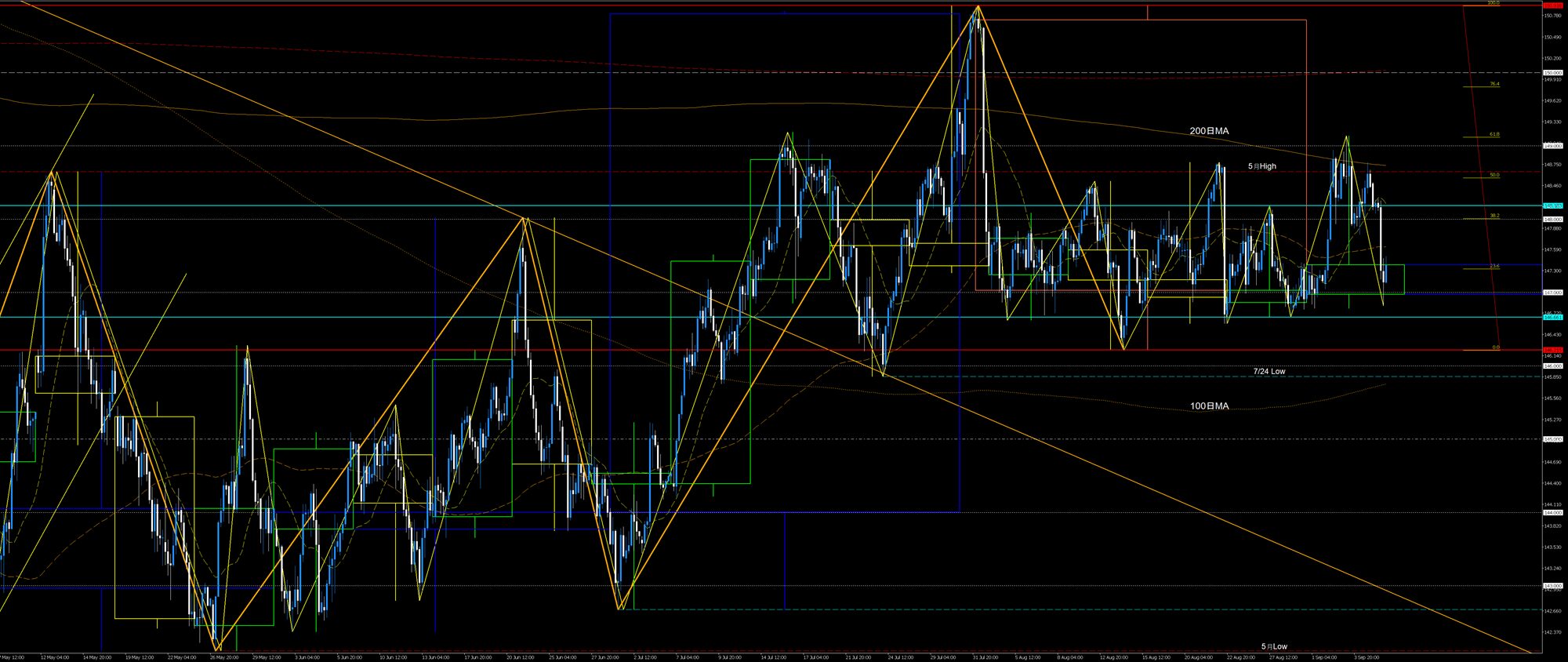
Task: Click the Fibonacci 100.0 level label
Action: (1493, 3)
